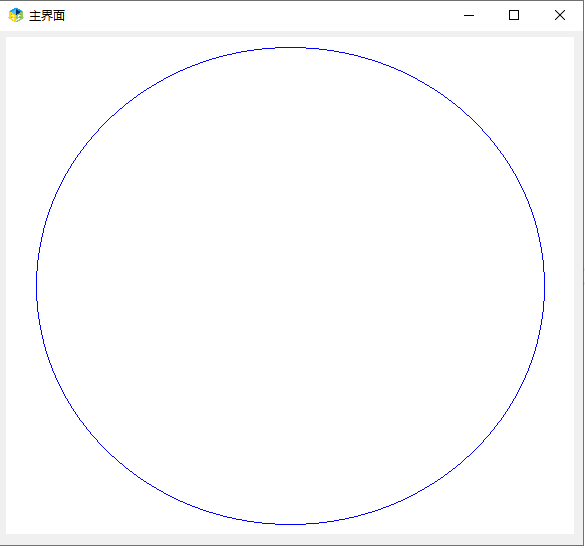Click the bottommost point of the circle outline
Image resolution: width=585 pixels, height=548 pixels.
point(290,524)
